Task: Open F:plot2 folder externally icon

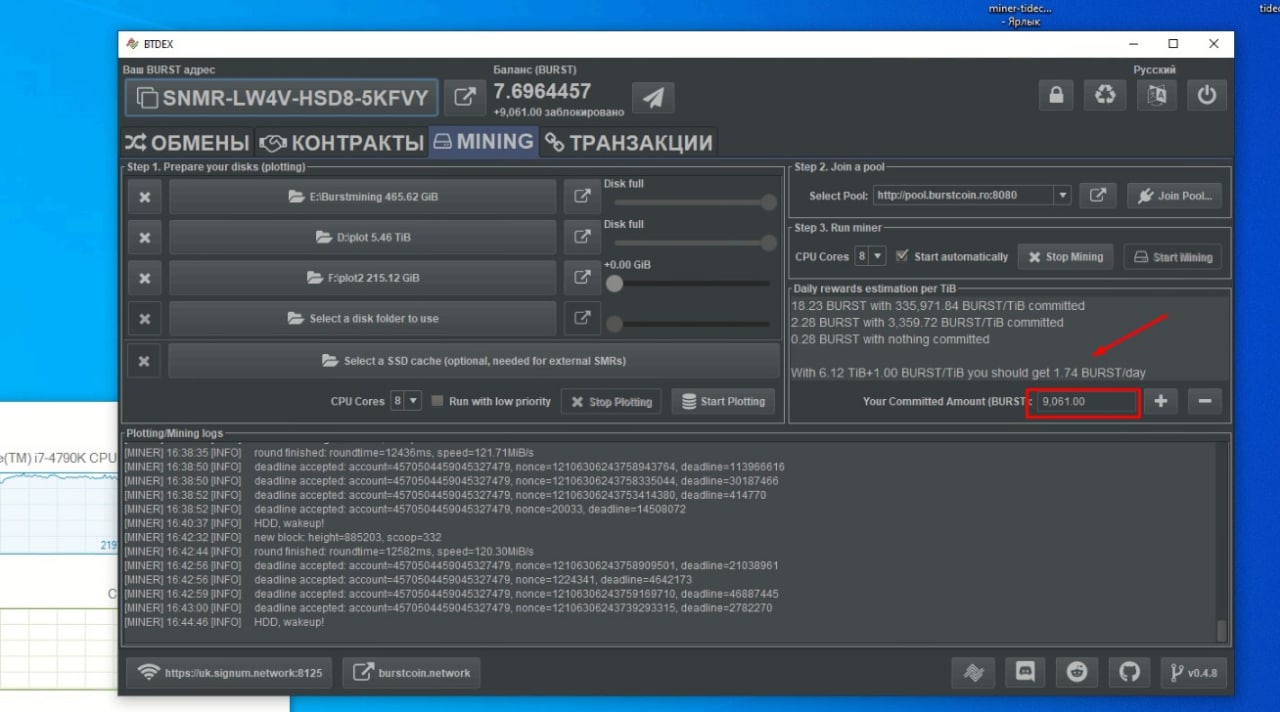Action: (x=581, y=278)
